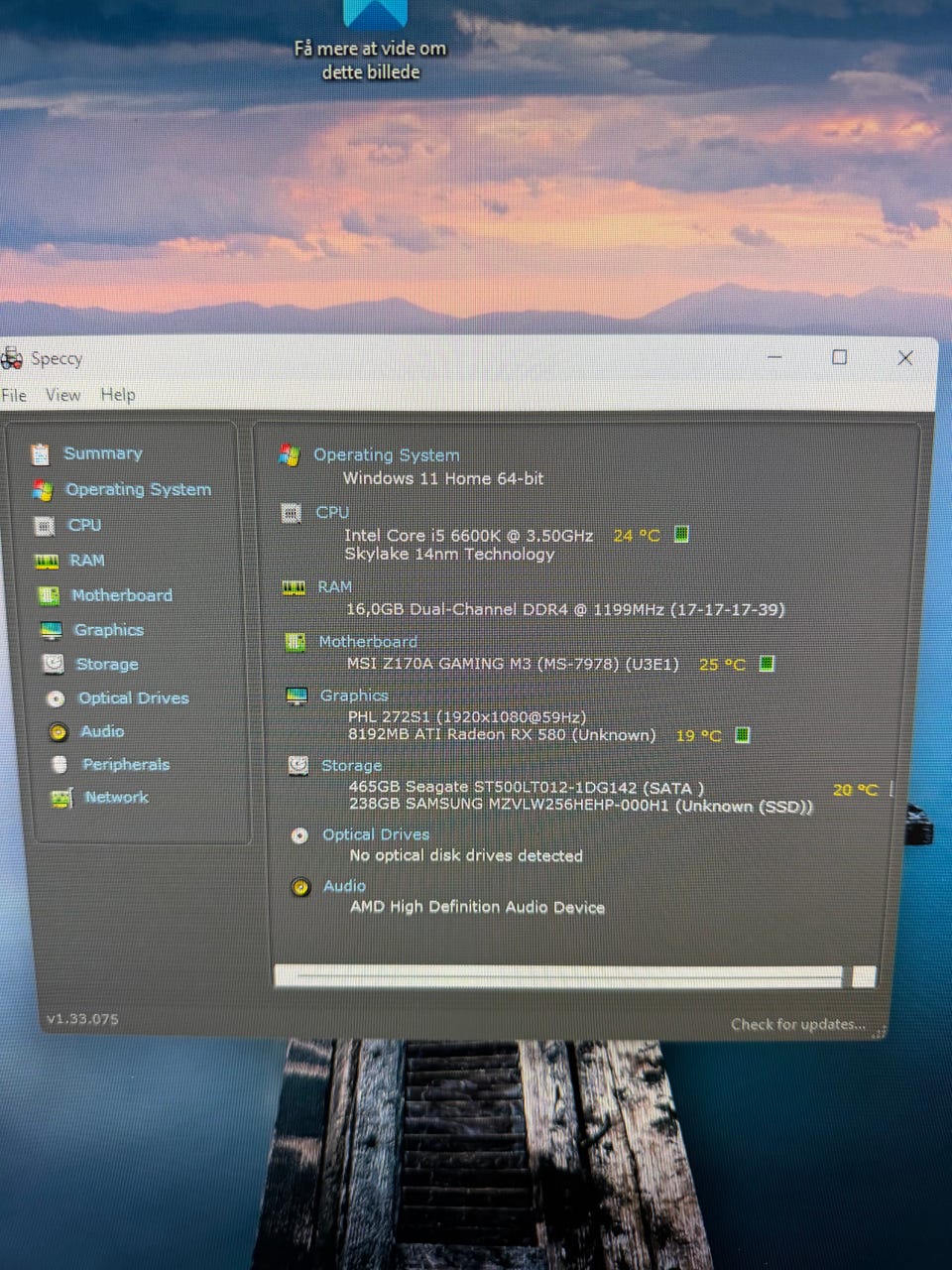Click the CPU heading link in summary

(x=332, y=512)
